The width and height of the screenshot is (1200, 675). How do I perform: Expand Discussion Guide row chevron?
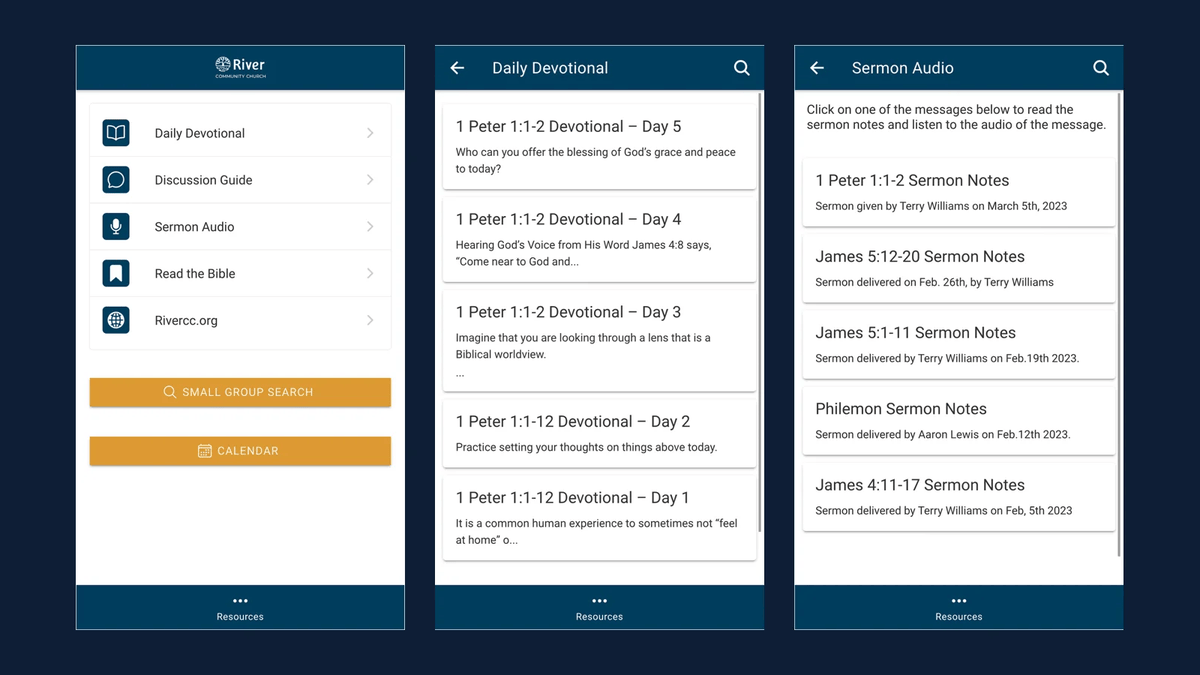pos(370,180)
